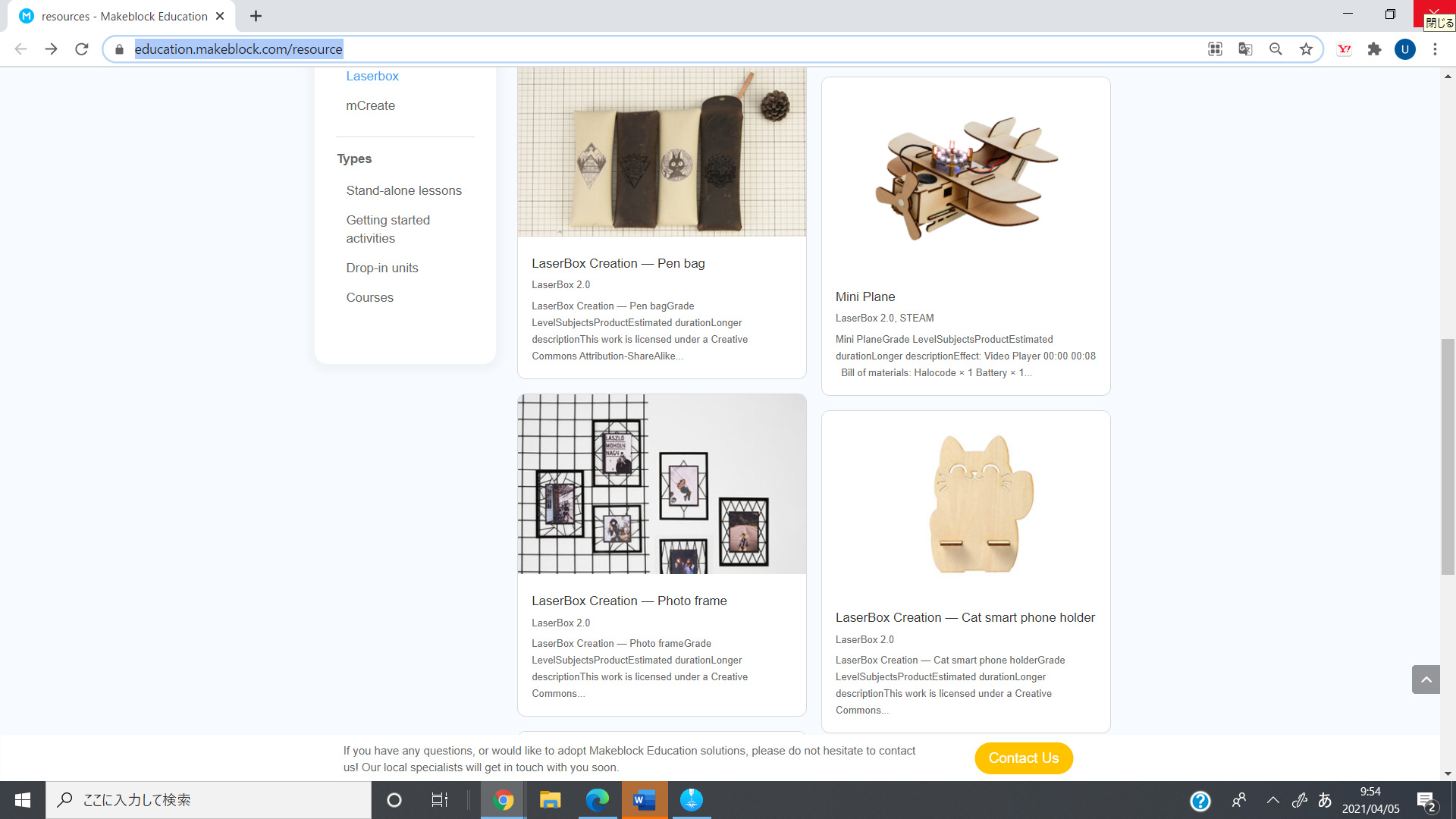Open the Windows Start menu

23,800
